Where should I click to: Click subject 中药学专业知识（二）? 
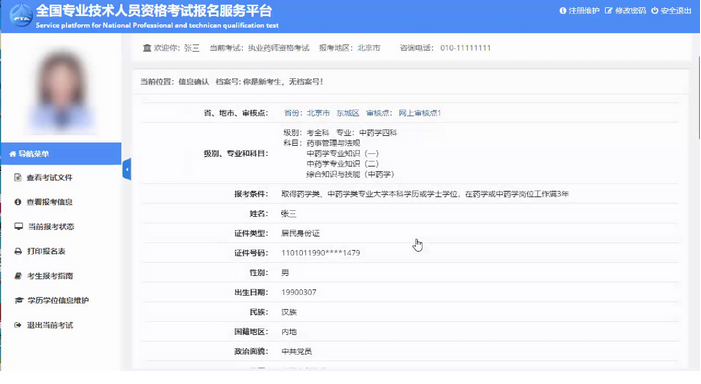[342, 164]
